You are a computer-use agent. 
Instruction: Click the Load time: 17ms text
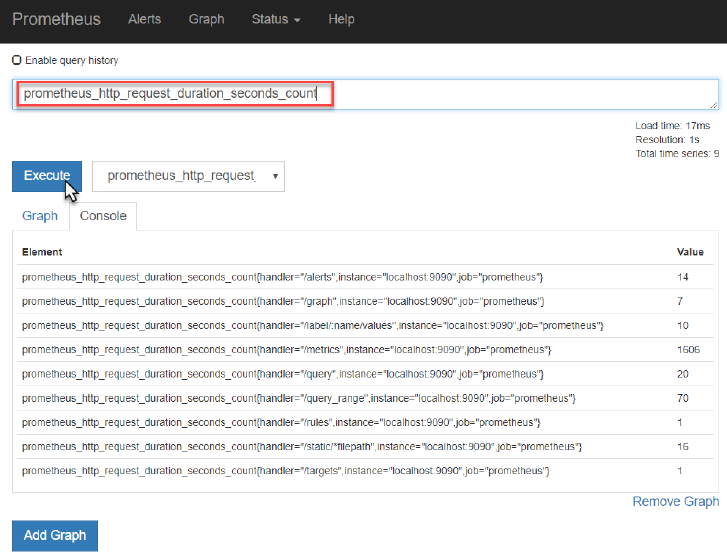click(x=672, y=126)
